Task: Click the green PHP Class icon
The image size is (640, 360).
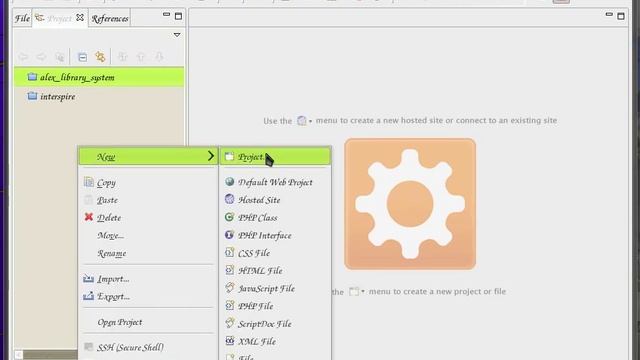Action: 229,217
